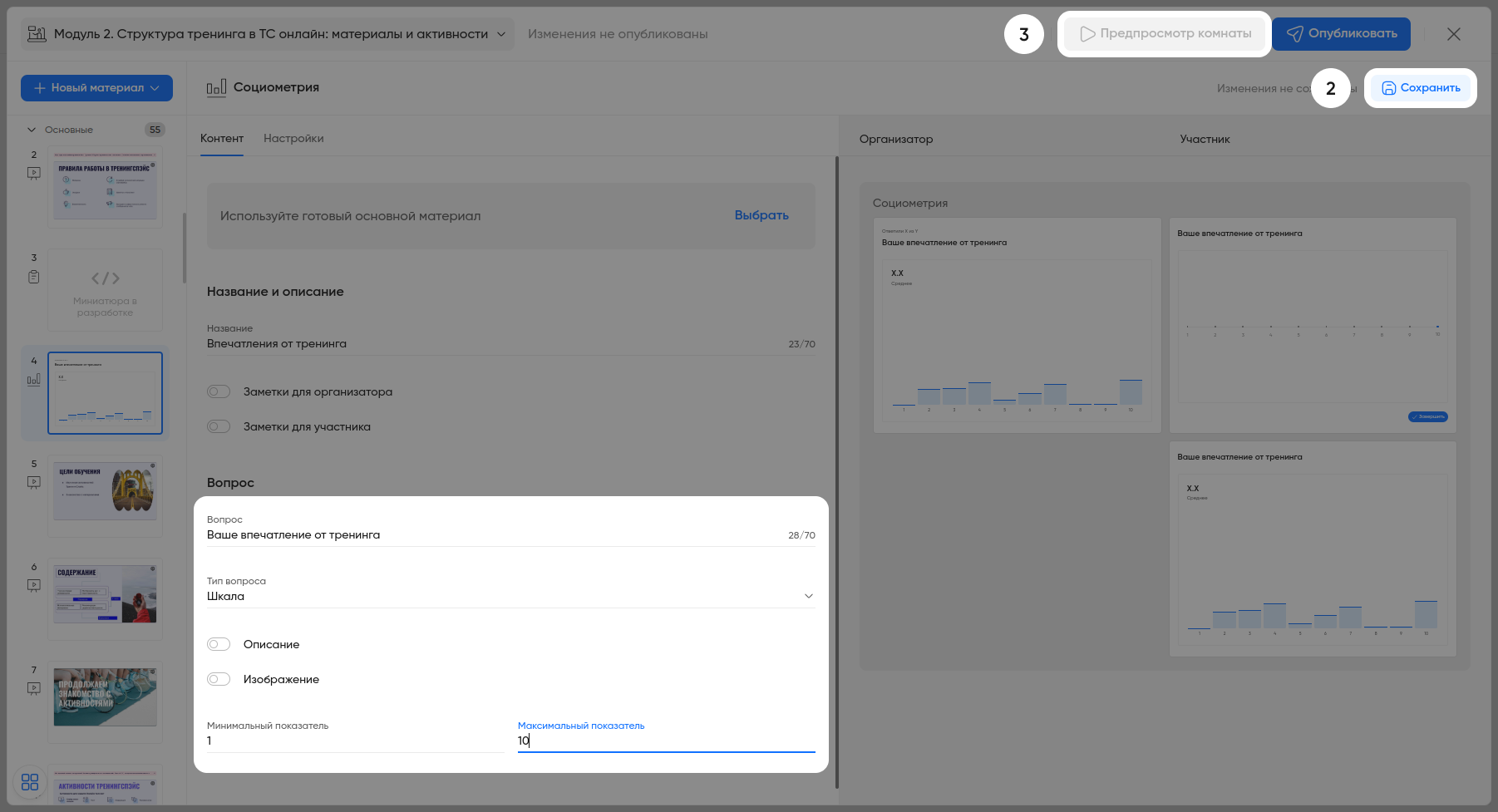Open the Тип вопроса dropdown
This screenshot has height=812, width=1498.
tap(510, 596)
